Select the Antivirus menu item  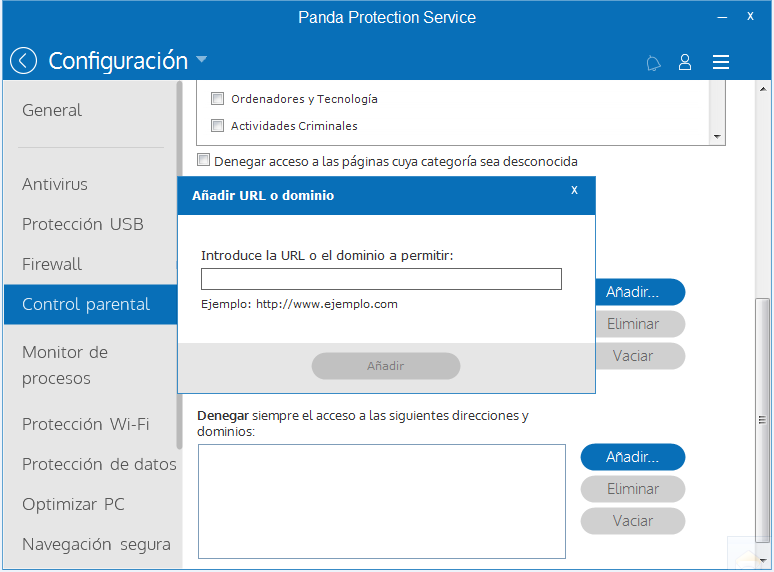point(55,184)
